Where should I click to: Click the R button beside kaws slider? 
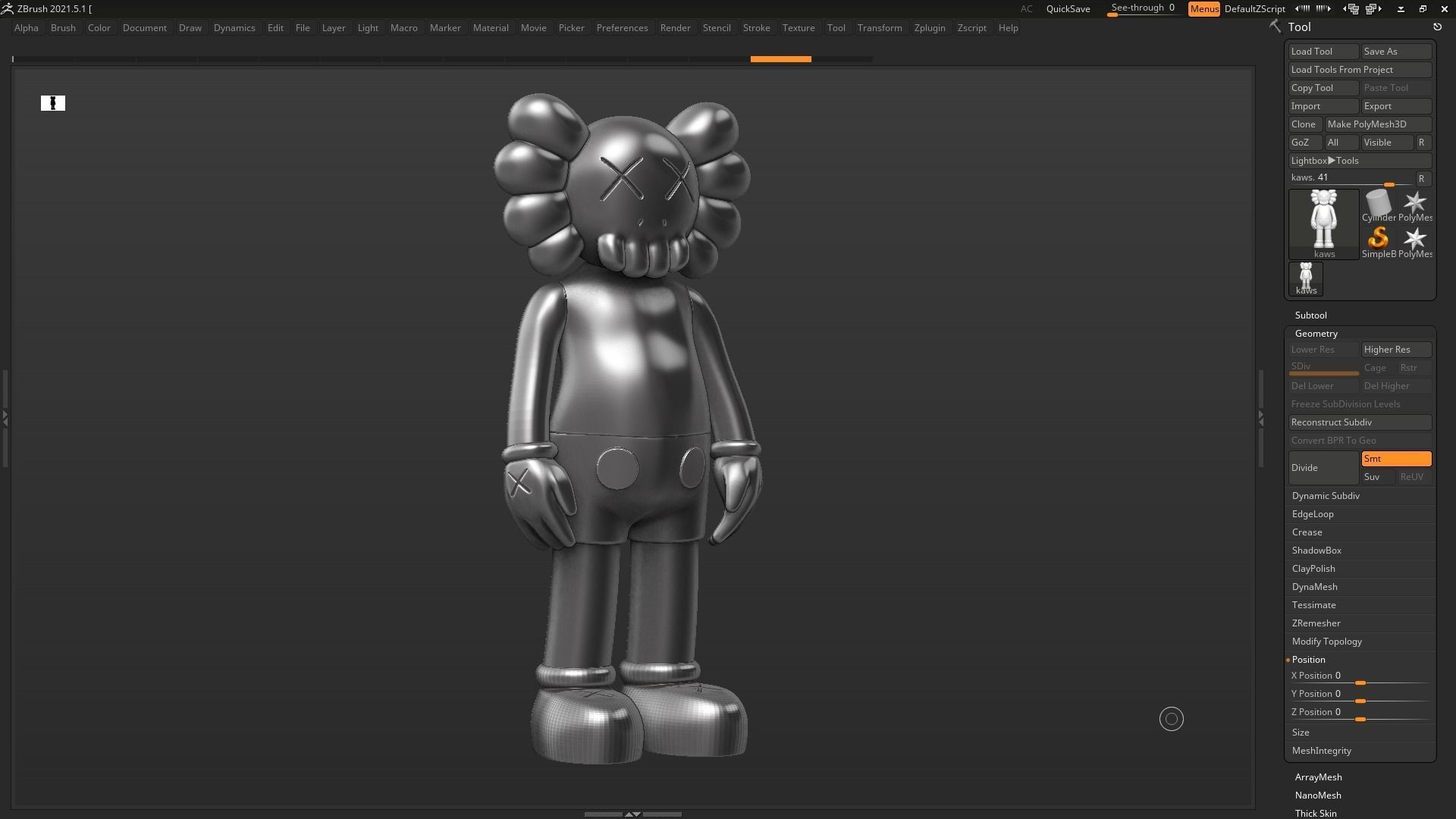(1422, 179)
